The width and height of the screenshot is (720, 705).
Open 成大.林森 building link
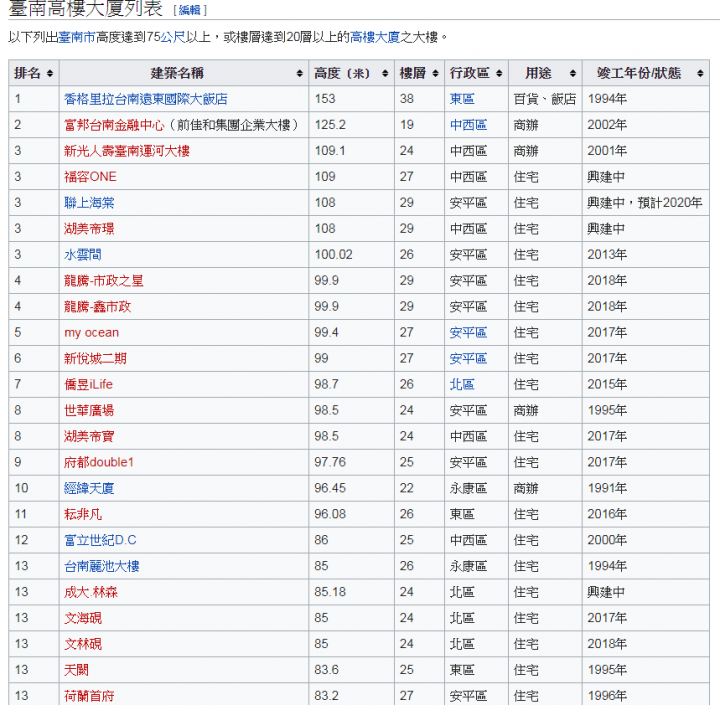[x=91, y=592]
